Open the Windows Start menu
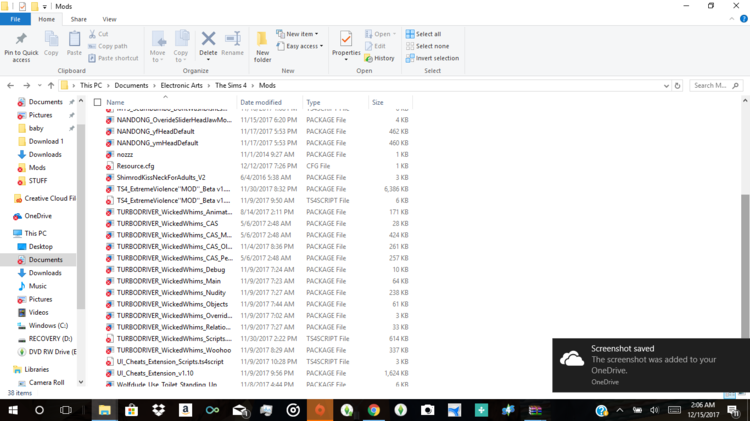Screen dimensions: 750x421 (x=13, y=410)
